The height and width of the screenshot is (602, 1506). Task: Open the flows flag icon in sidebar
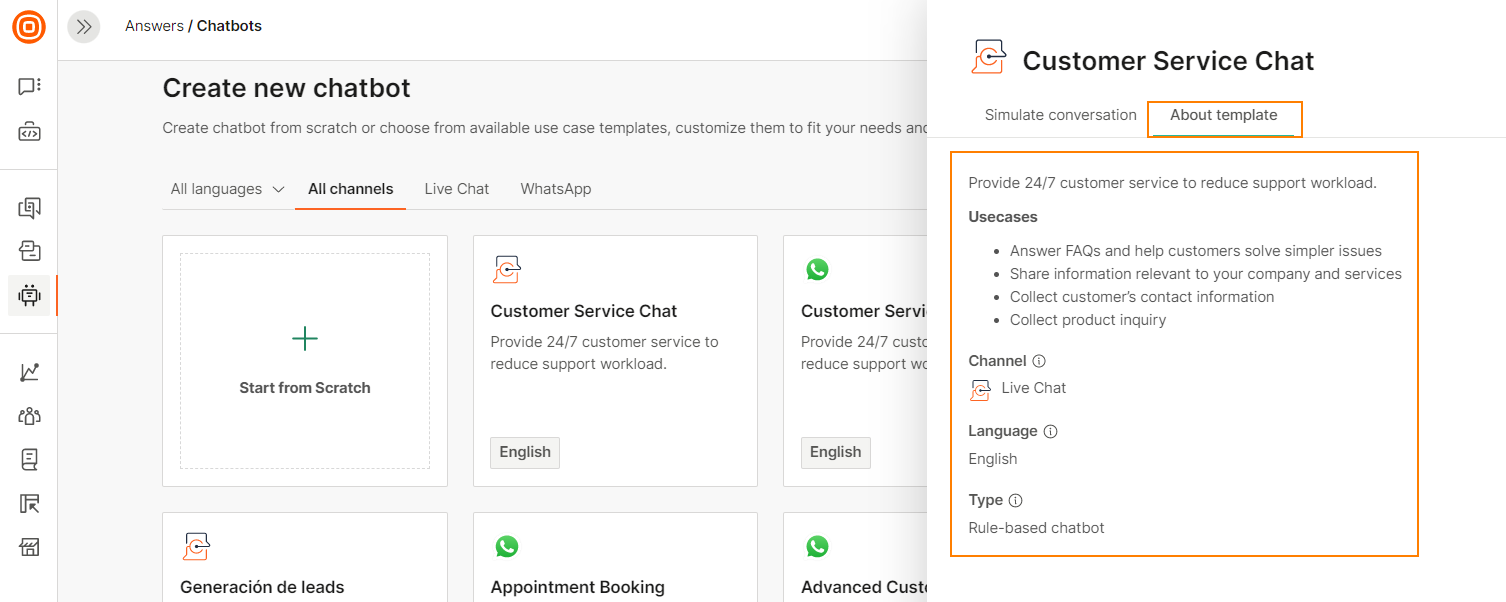(x=29, y=502)
